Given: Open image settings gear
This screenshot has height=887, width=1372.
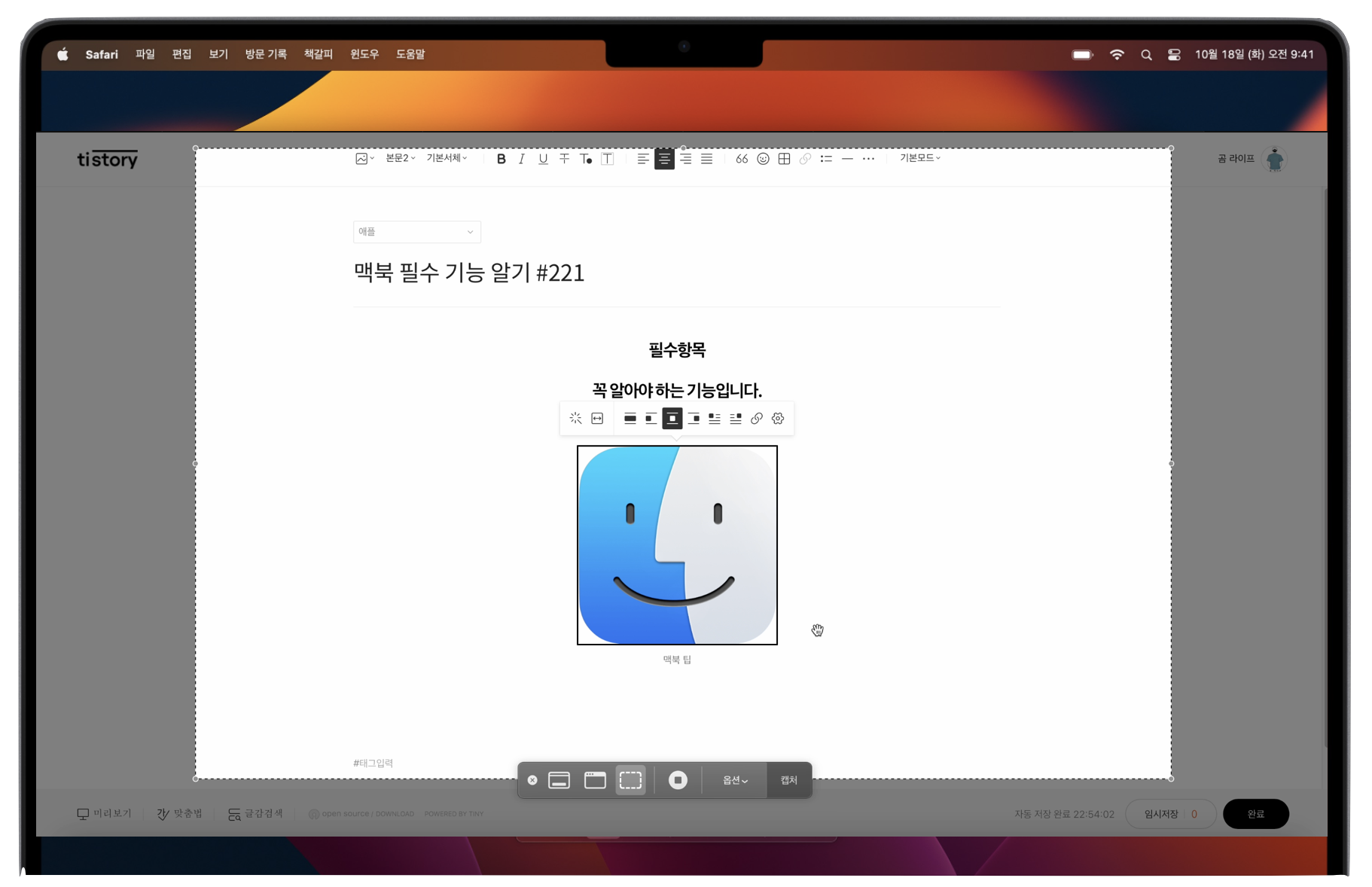Looking at the screenshot, I should [778, 419].
